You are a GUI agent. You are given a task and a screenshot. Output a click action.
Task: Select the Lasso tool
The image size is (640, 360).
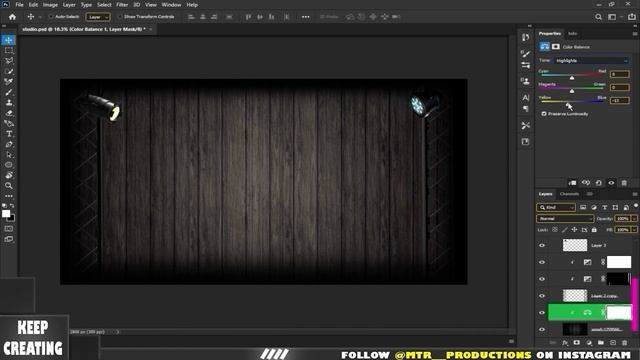click(9, 61)
